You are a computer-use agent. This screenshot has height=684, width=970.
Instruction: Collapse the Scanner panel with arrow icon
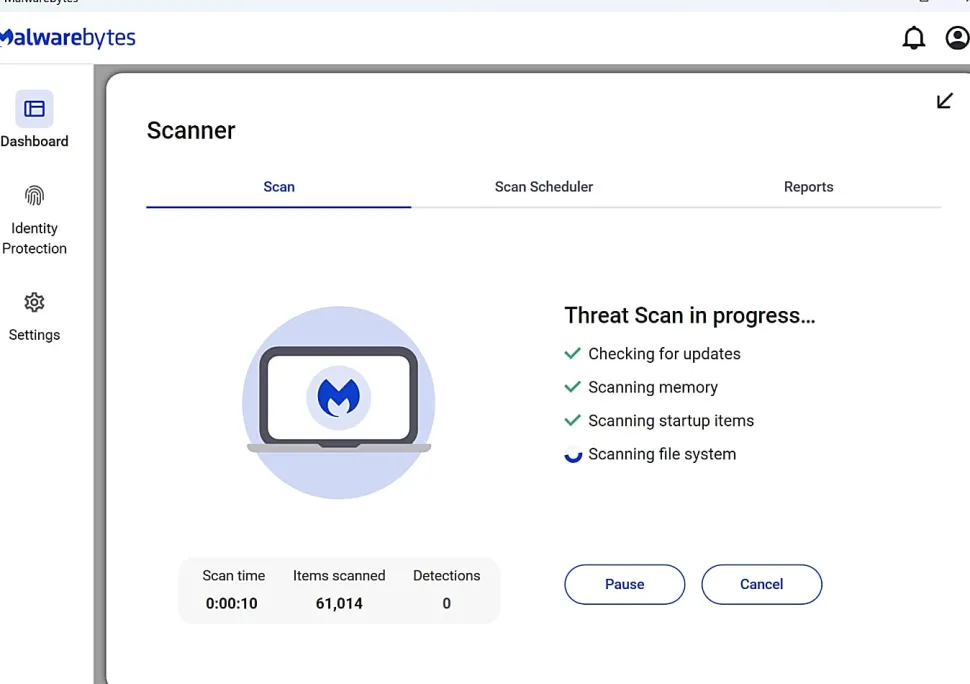(x=944, y=101)
